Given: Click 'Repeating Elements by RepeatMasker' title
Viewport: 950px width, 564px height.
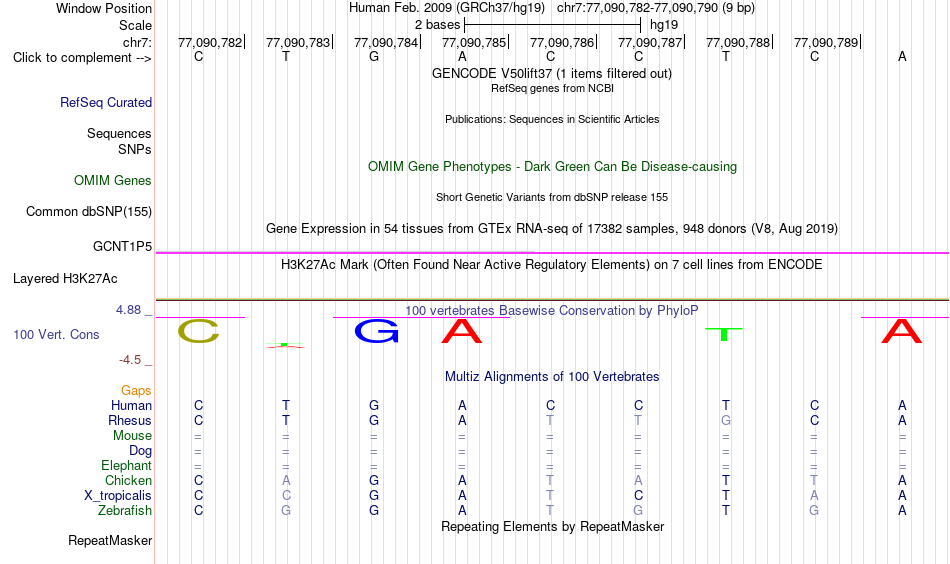Looking at the screenshot, I should coord(552,526).
